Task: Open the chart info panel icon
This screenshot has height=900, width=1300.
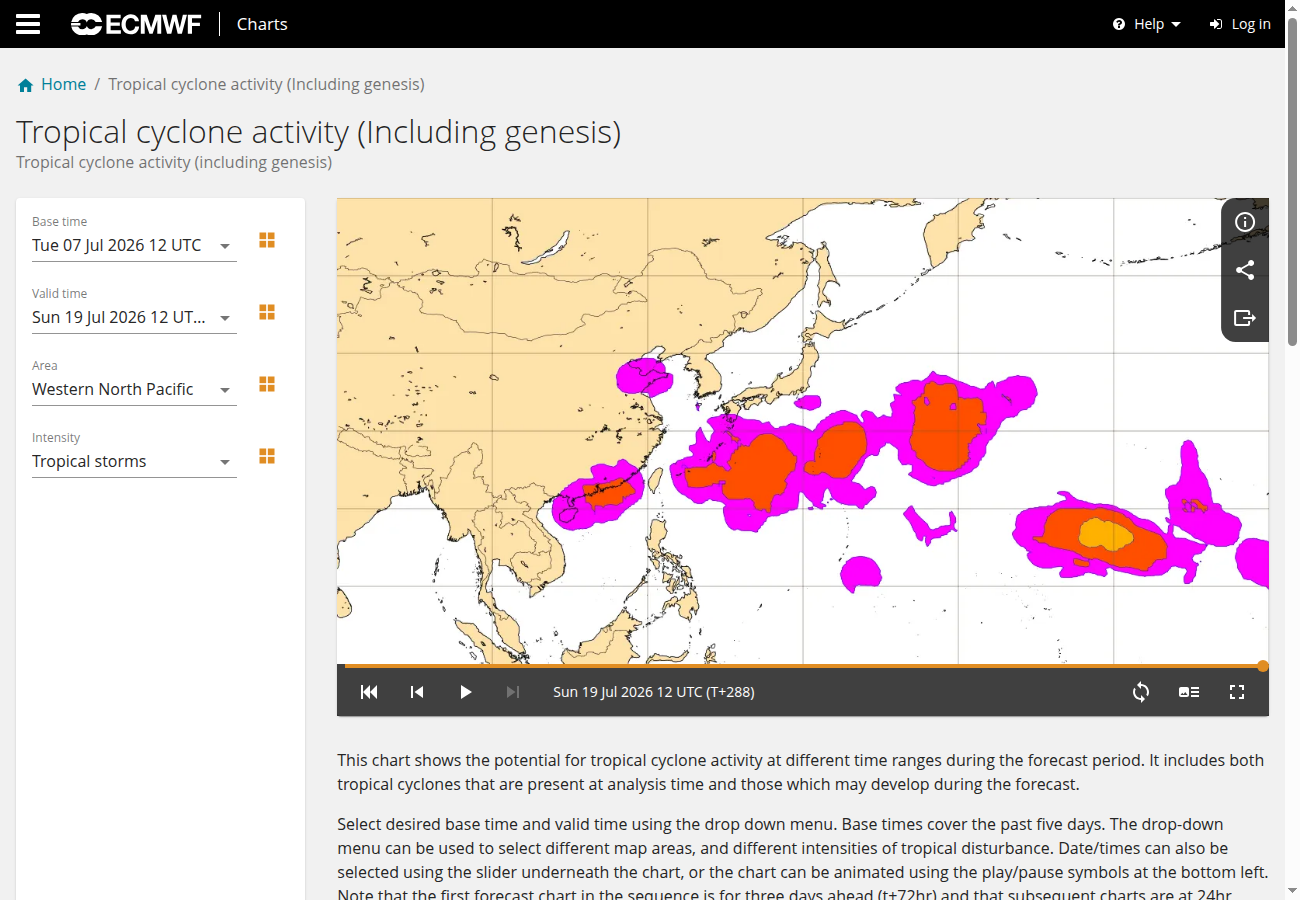Action: pyautogui.click(x=1245, y=222)
